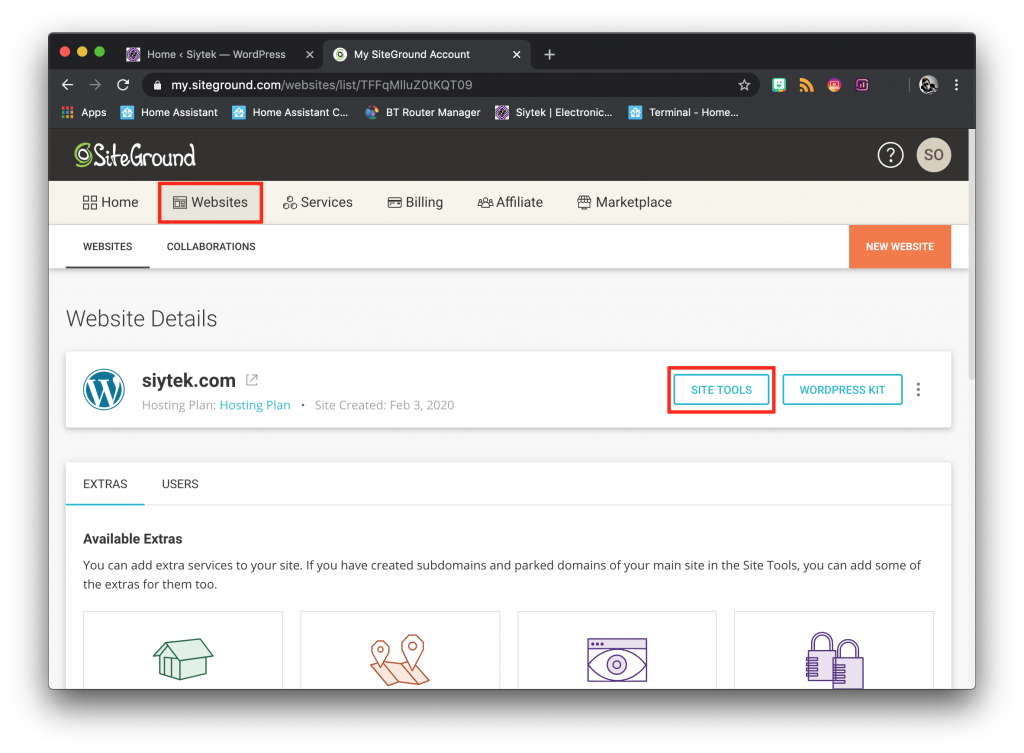
Task: Close the Siytek WordPress tab
Action: click(310, 55)
